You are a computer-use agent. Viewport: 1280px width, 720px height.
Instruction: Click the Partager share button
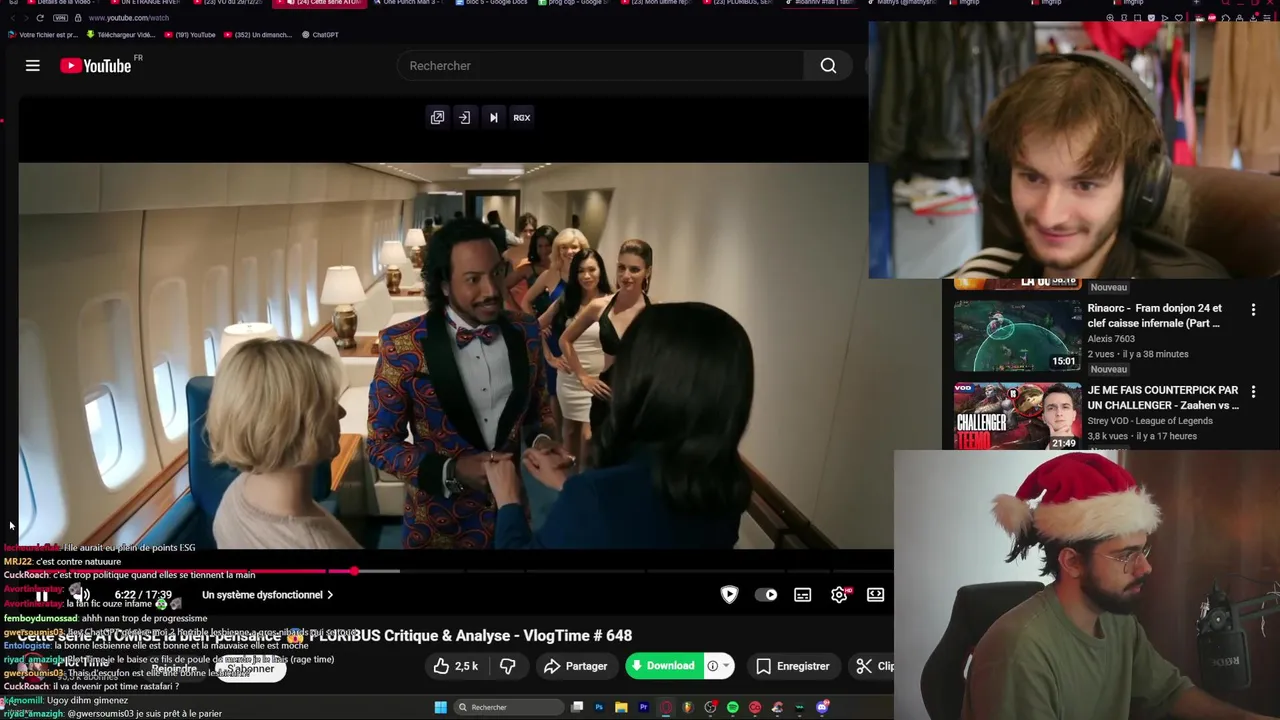click(x=575, y=666)
